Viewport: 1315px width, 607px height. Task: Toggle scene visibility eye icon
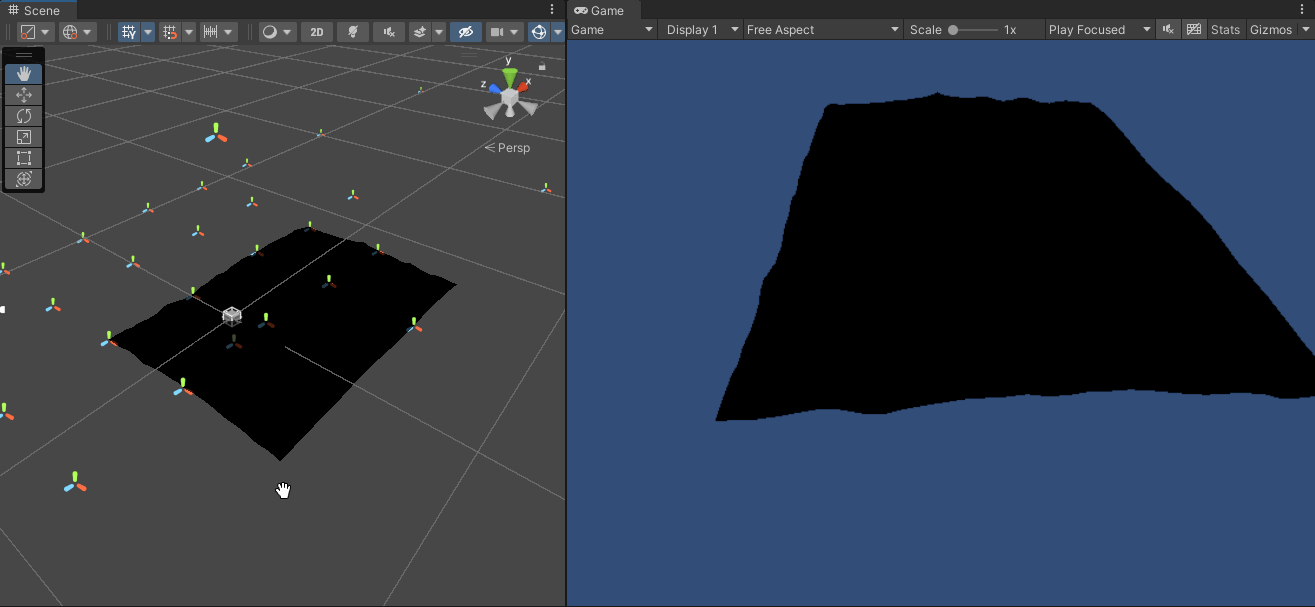tap(465, 31)
